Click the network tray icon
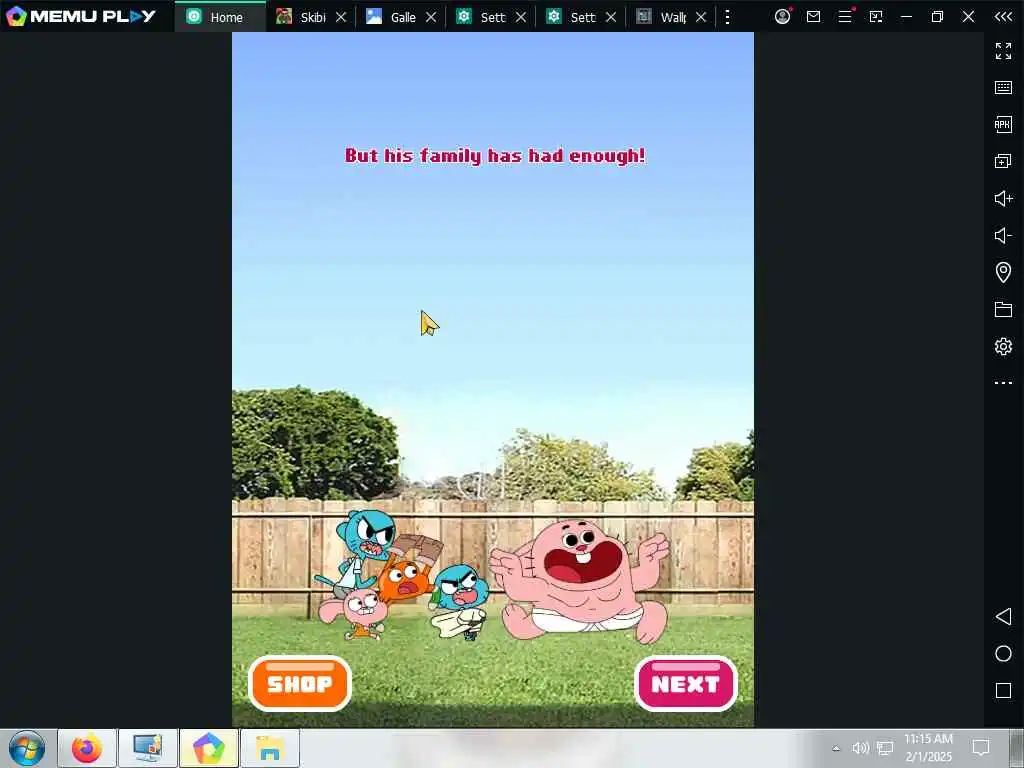1024x768 pixels. point(885,748)
